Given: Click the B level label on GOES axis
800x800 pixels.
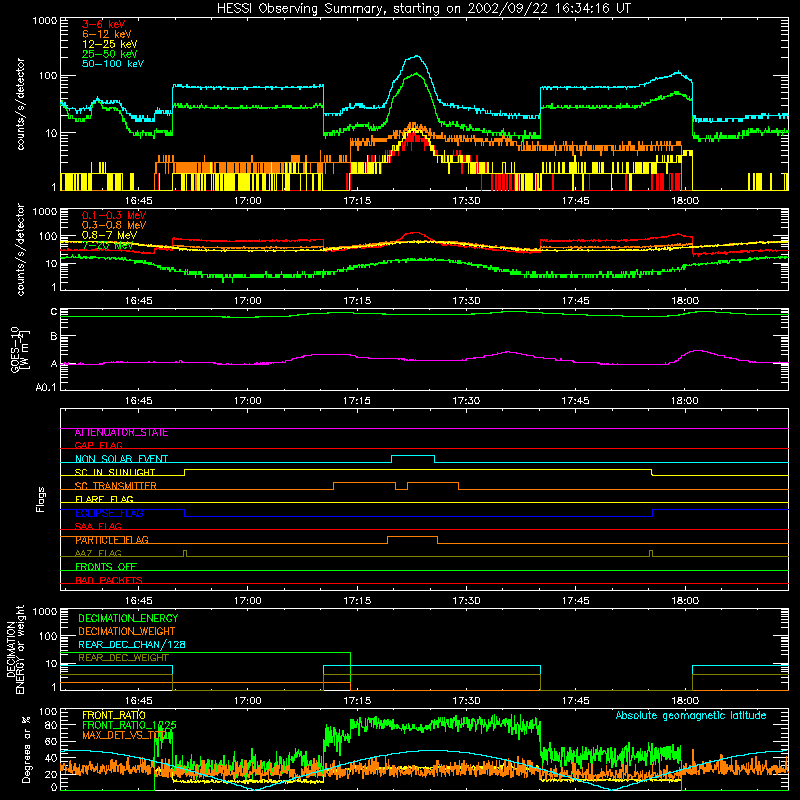Looking at the screenshot, I should [x=54, y=336].
